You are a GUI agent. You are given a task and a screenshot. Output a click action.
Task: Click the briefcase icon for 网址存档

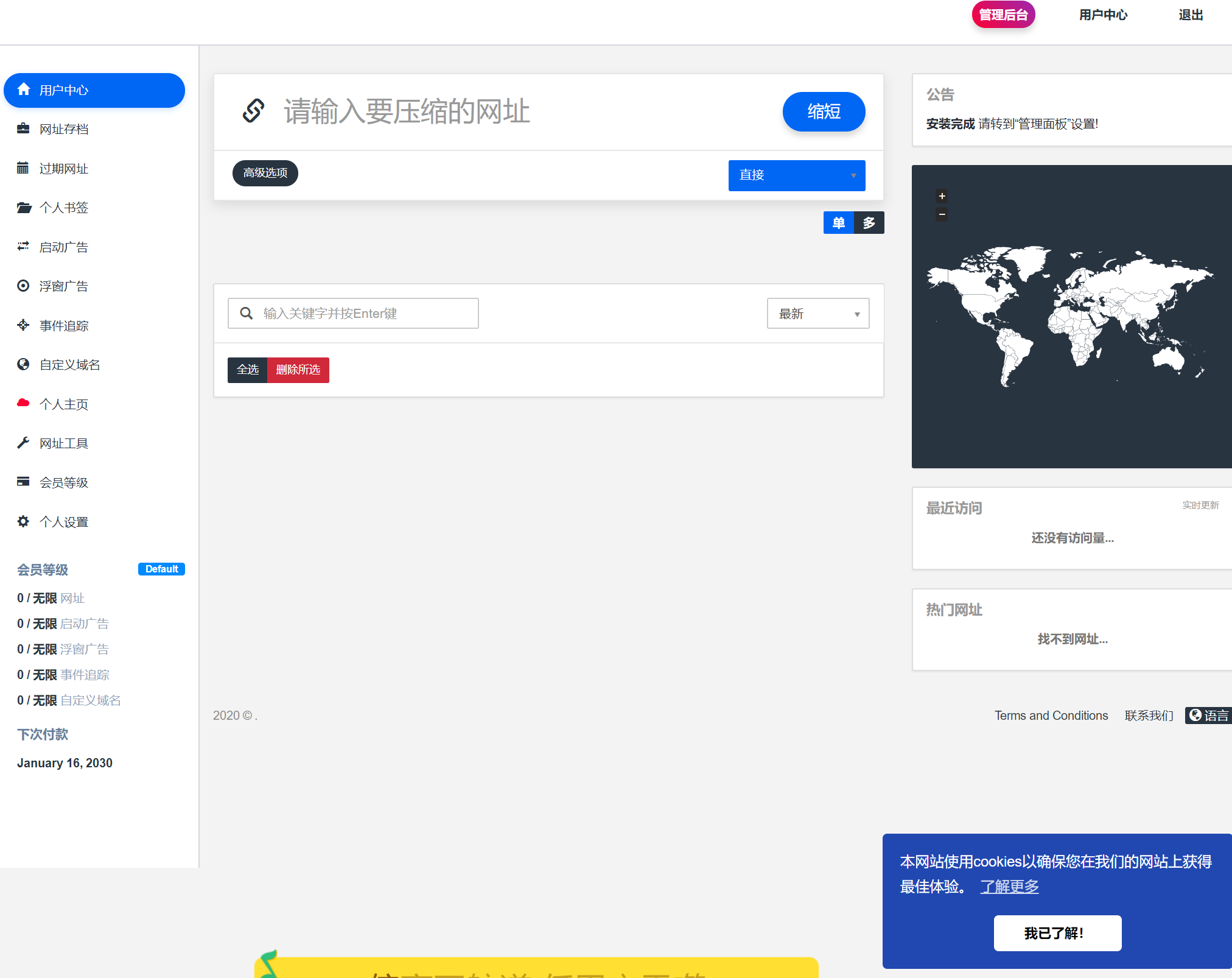(23, 128)
